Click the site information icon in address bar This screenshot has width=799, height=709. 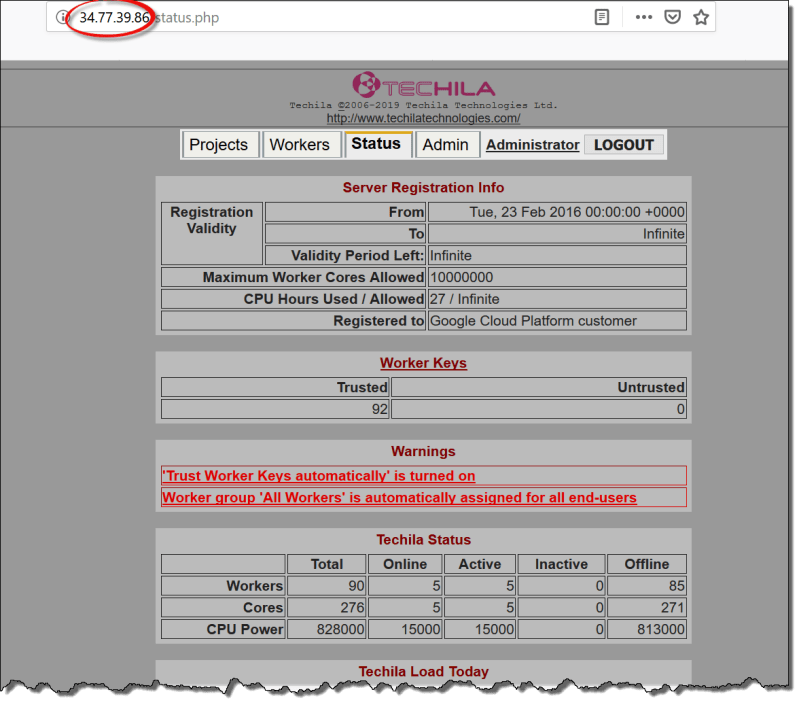[62, 17]
